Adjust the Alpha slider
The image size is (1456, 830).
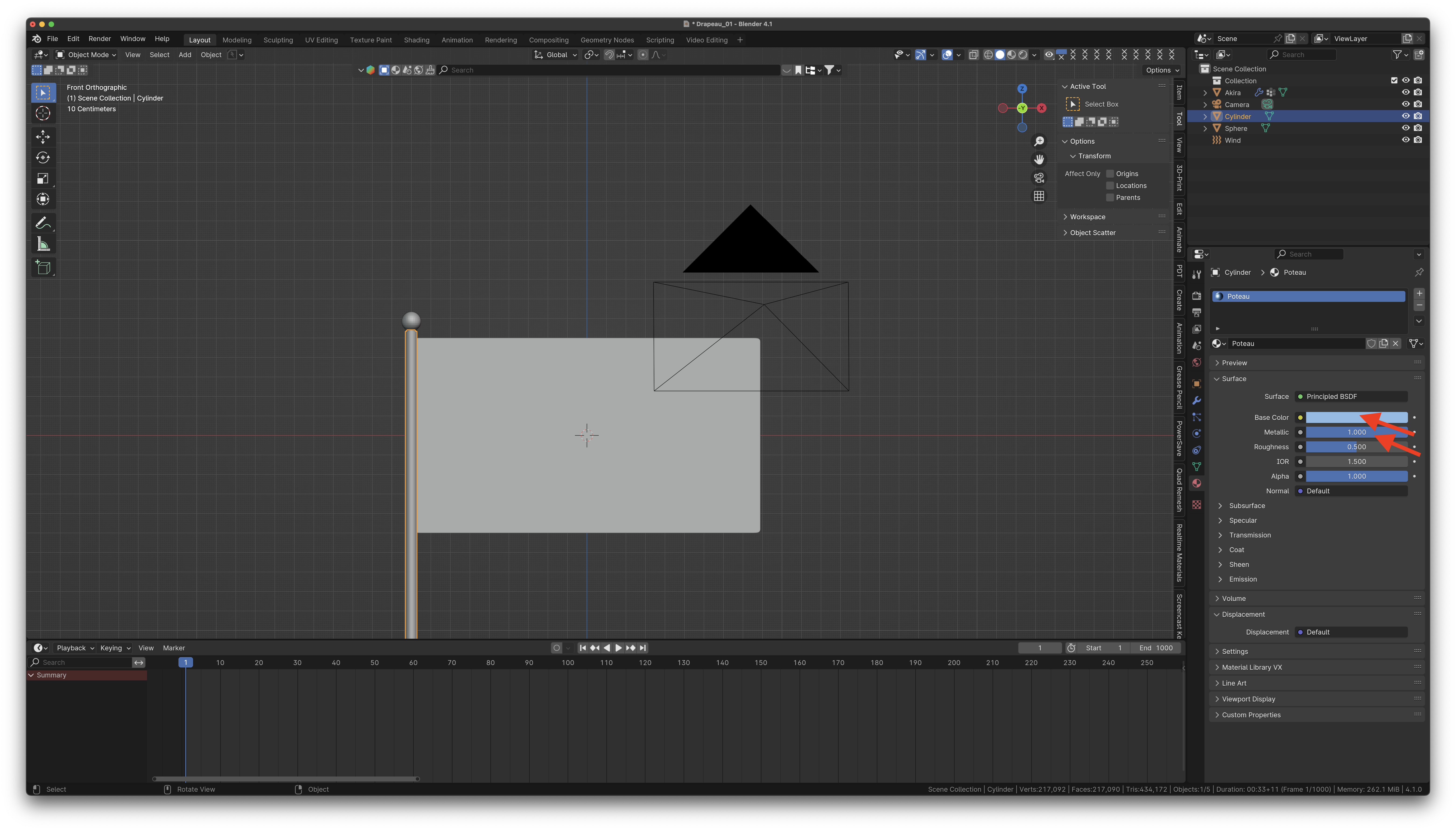[x=1357, y=477]
